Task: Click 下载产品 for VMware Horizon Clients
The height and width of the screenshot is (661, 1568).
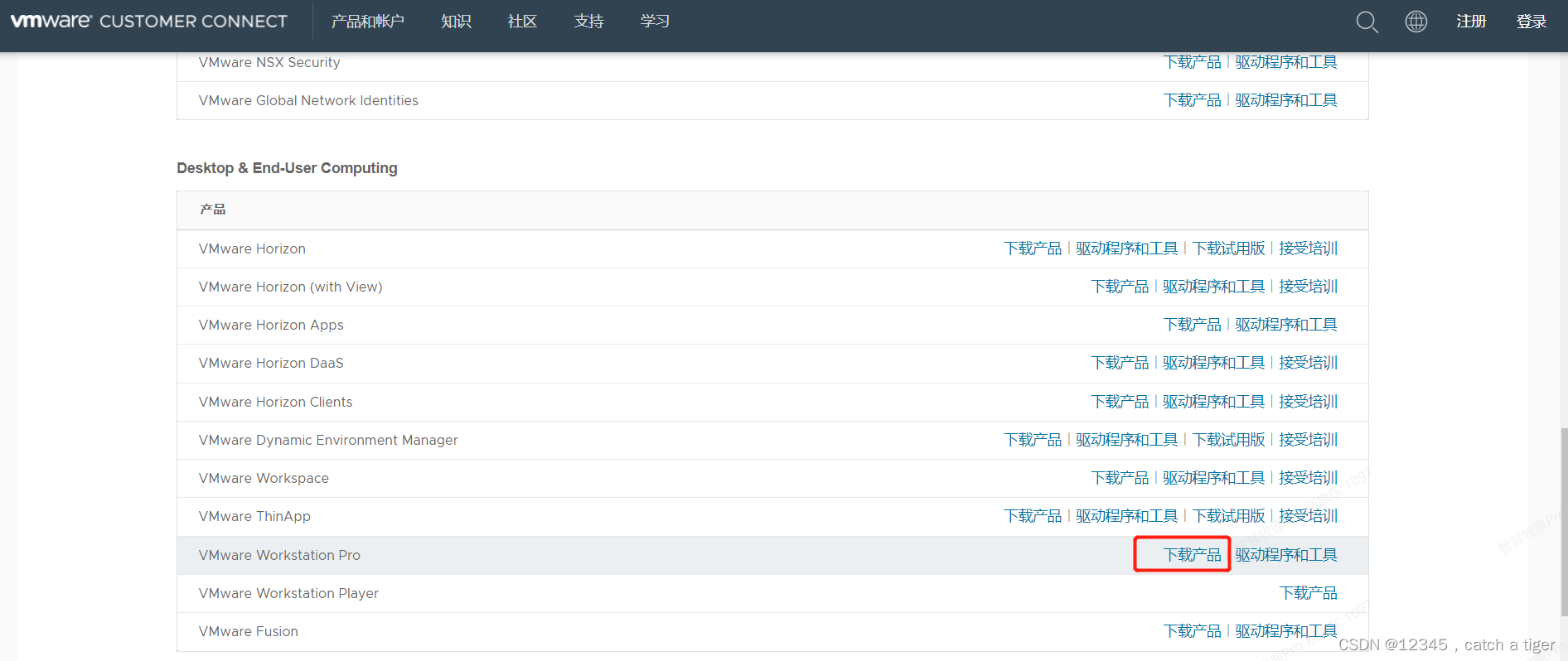Action: point(1120,402)
